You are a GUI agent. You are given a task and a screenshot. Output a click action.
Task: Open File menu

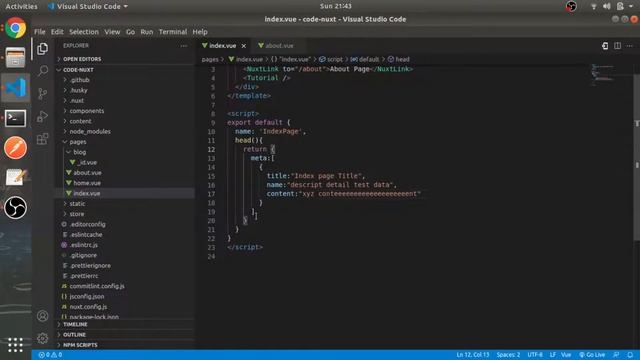click(40, 32)
